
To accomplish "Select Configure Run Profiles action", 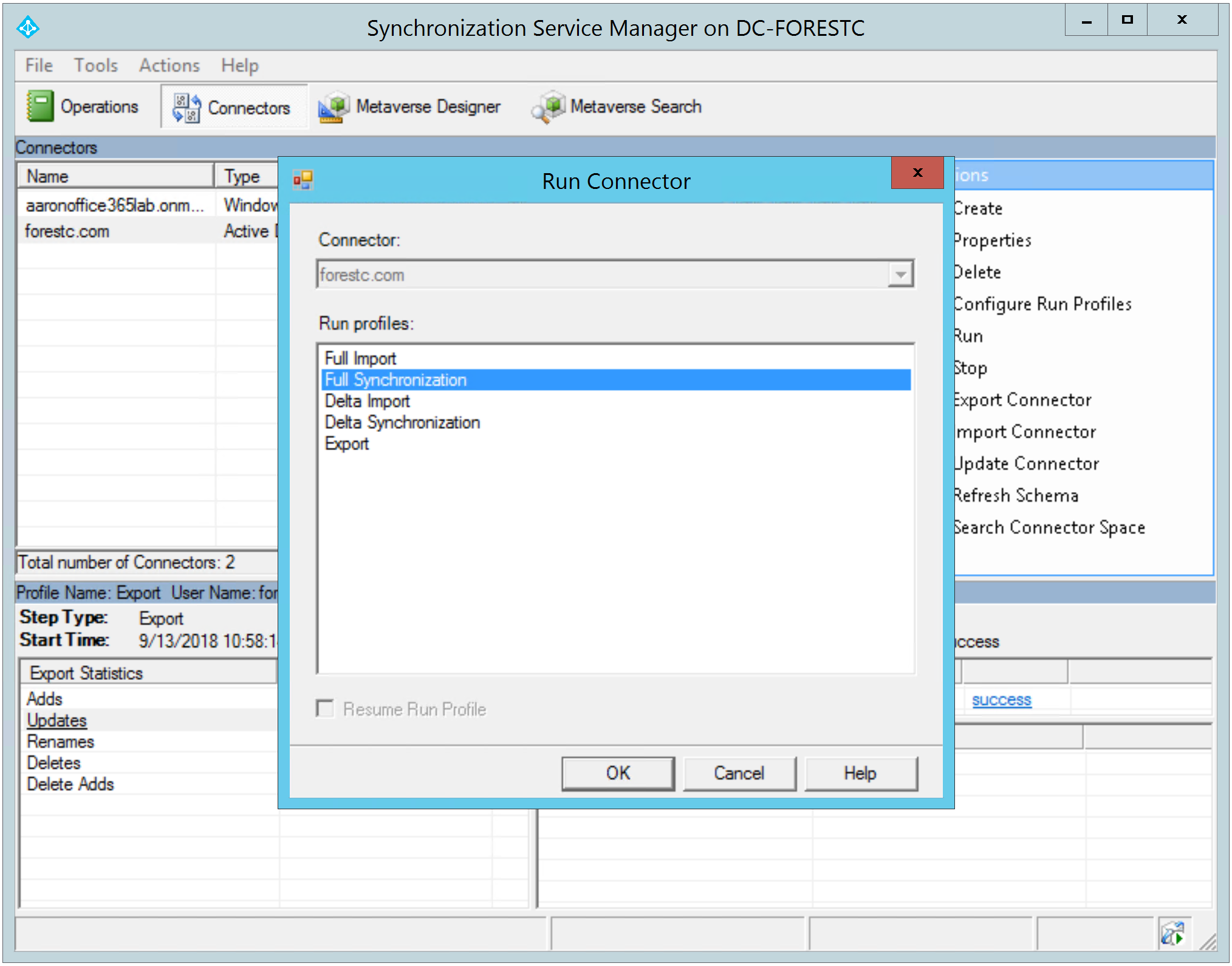I will (x=1042, y=304).
